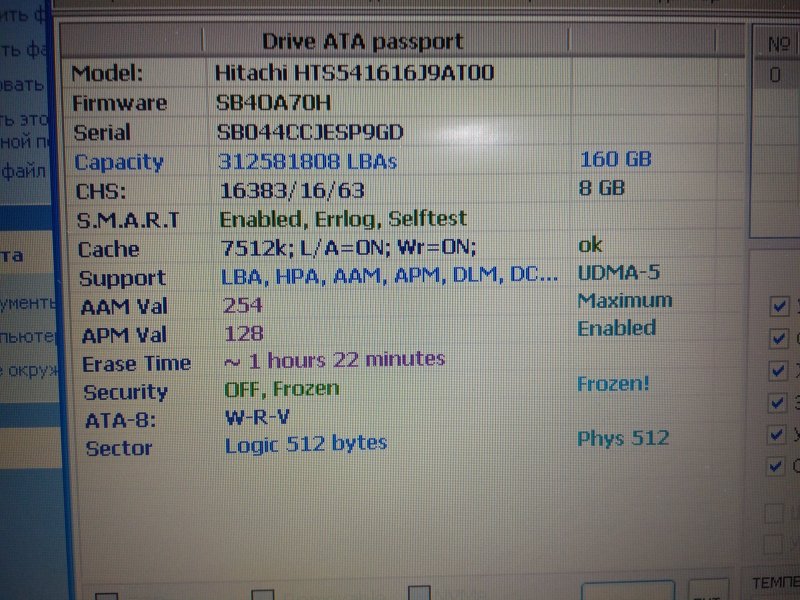Toggle the bottommost checked checkbox in right panel

point(777,466)
